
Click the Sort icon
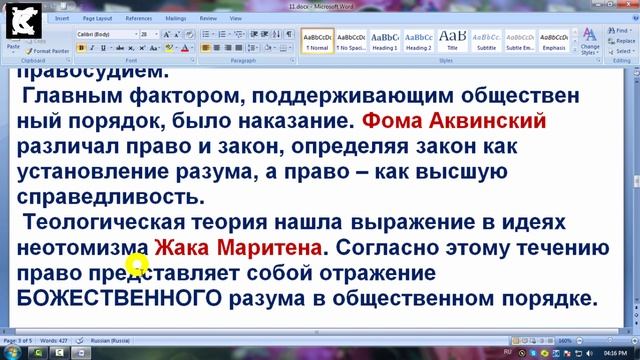click(276, 35)
